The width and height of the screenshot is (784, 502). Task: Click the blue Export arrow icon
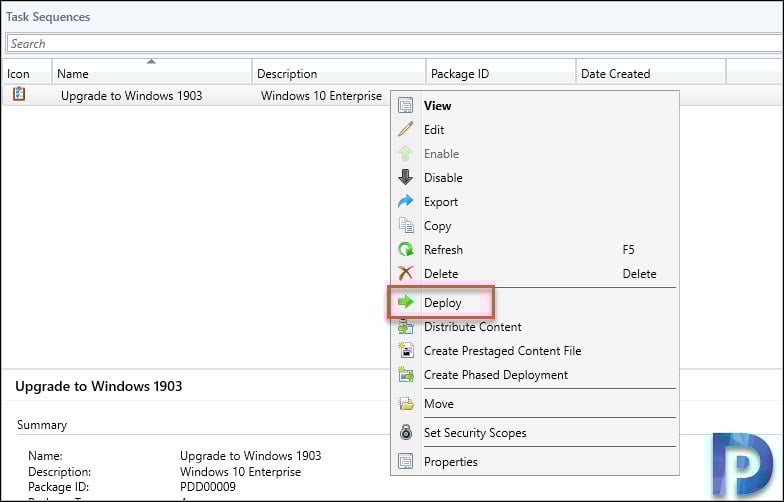coord(406,202)
